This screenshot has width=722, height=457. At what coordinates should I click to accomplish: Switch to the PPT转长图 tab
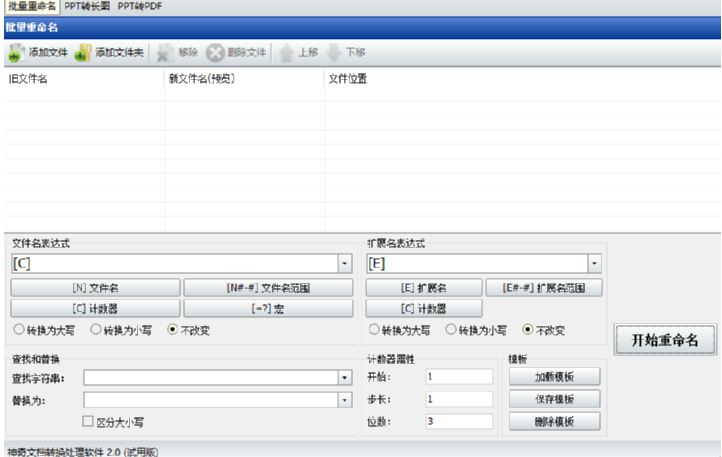(x=87, y=6)
